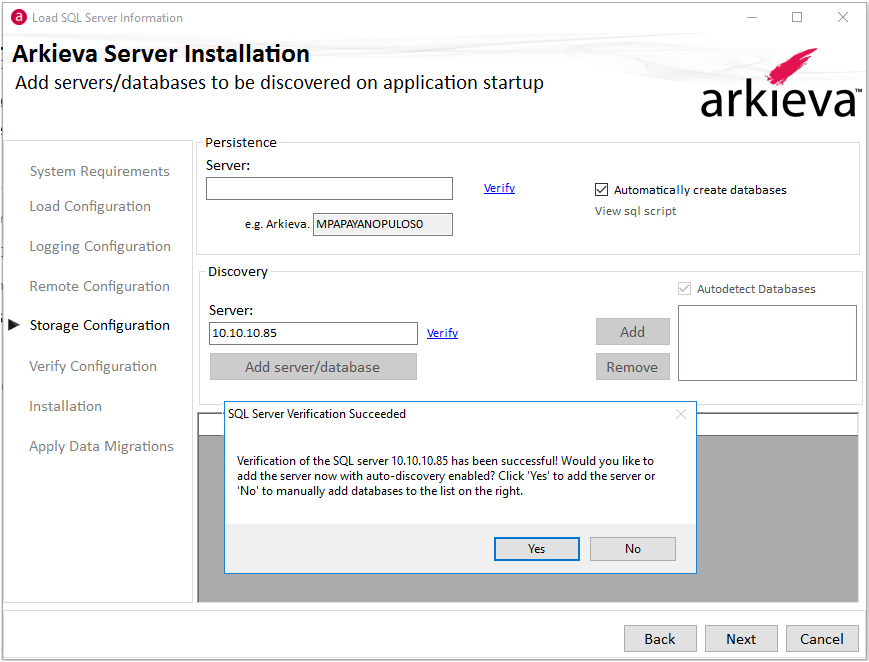Click the MPAPAYANOPULOS0 example field
This screenshot has height=662, width=869.
pyautogui.click(x=382, y=225)
